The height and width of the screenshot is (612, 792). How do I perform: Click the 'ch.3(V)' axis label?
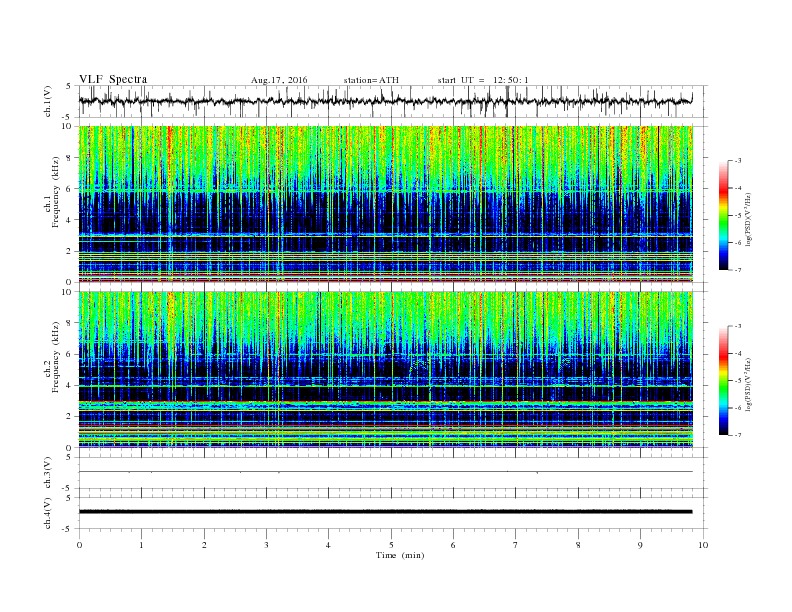click(x=48, y=473)
